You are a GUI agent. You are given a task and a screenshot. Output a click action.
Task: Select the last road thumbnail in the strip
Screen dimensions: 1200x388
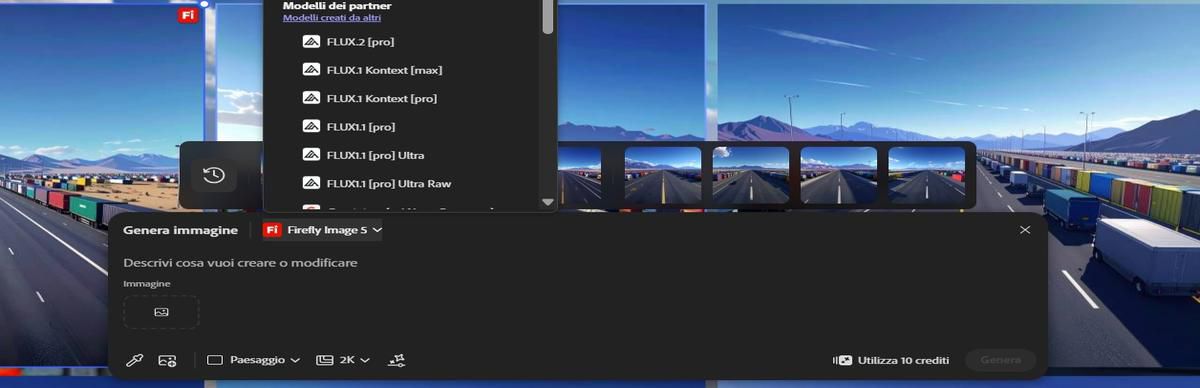click(x=927, y=175)
